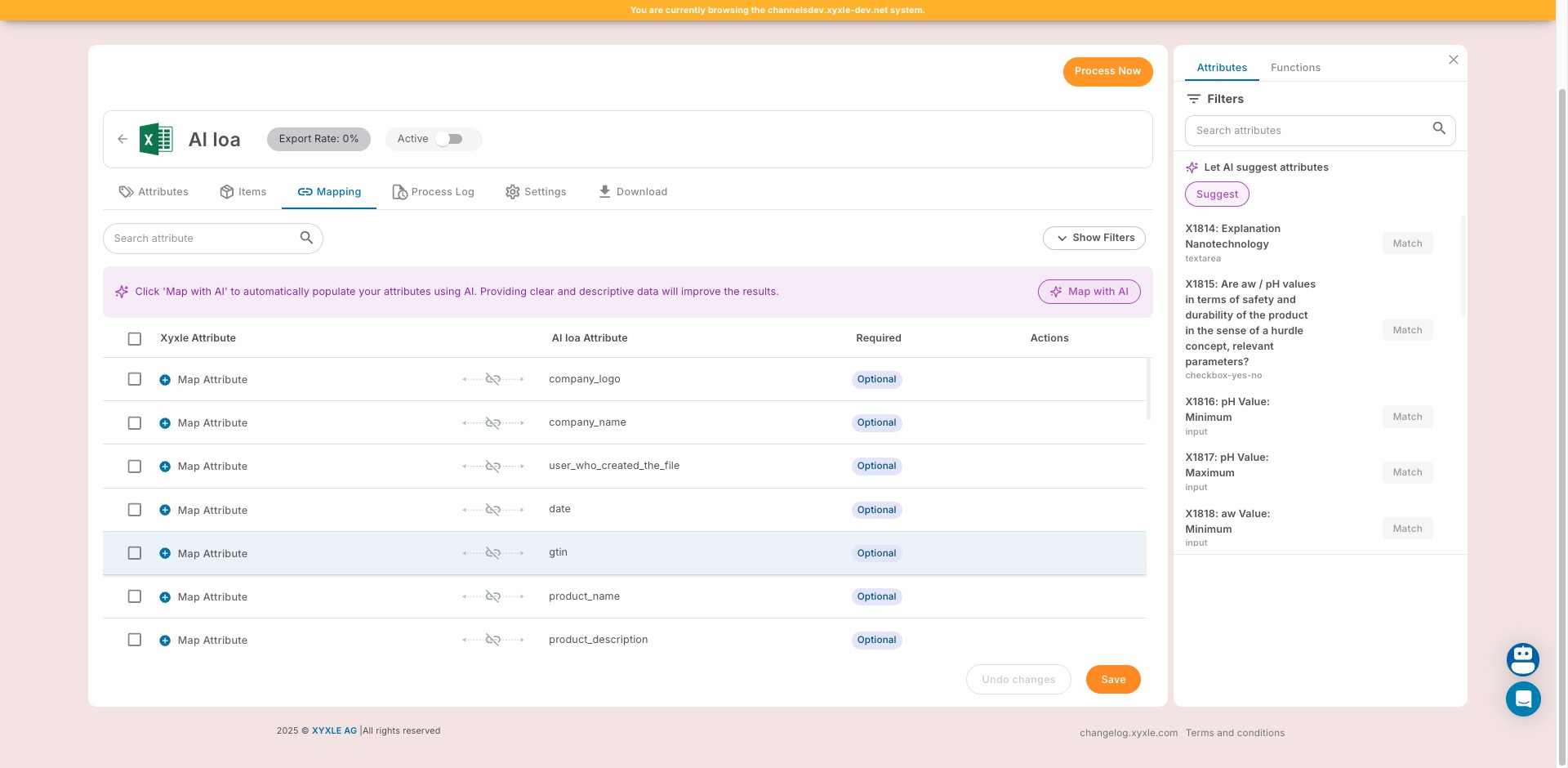Click the plus icon in company_logo row
Viewport: 1568px width, 768px height.
(165, 380)
